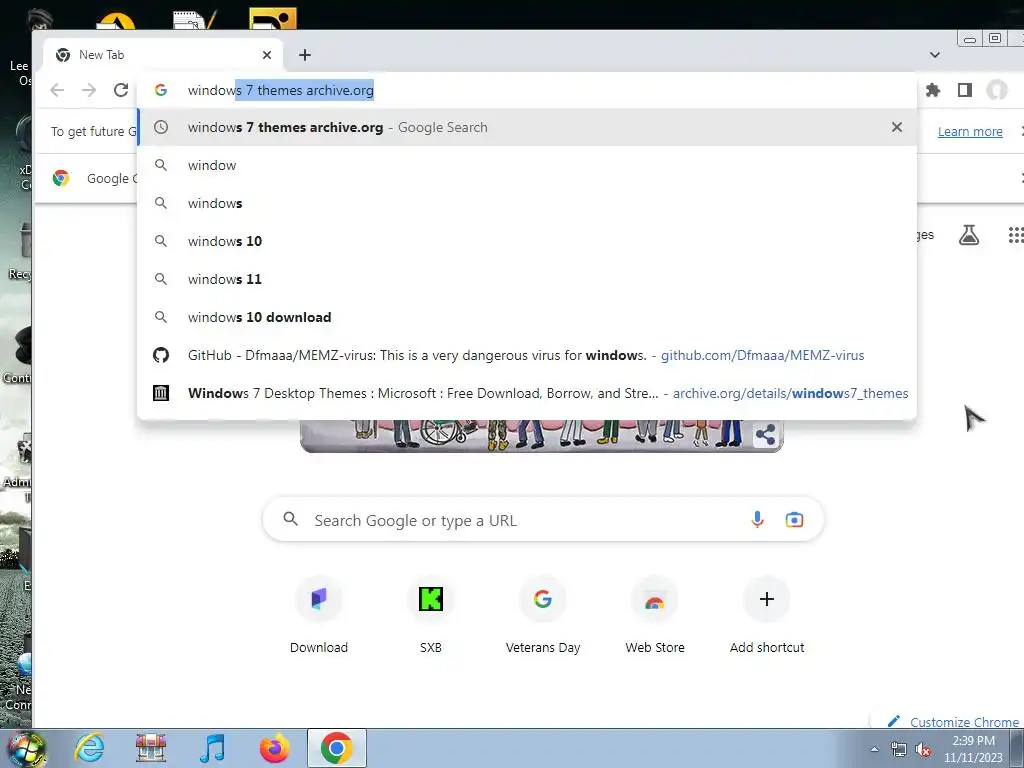The image size is (1024, 768).
Task: Click the Add shortcut button
Action: [x=767, y=616]
